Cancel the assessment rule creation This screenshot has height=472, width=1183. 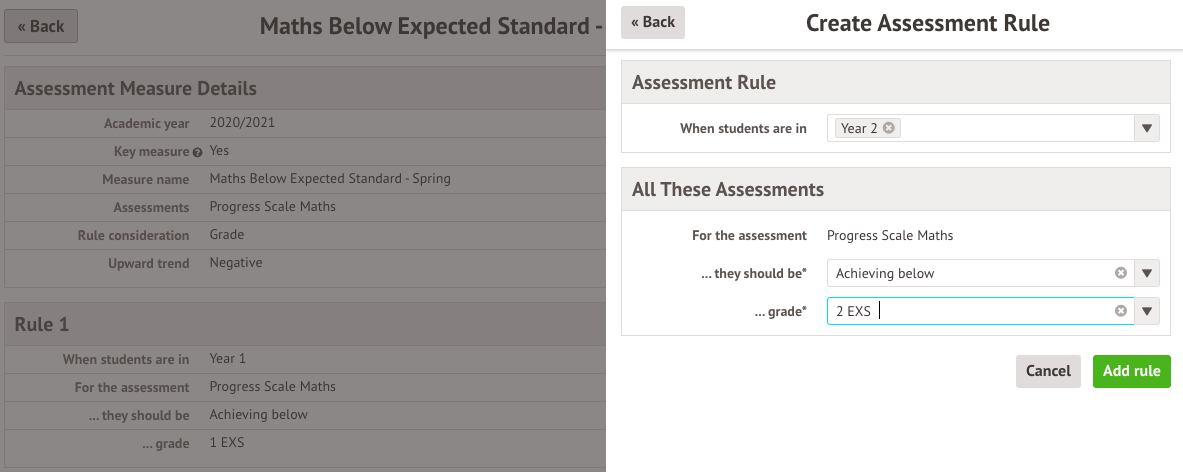(1048, 371)
